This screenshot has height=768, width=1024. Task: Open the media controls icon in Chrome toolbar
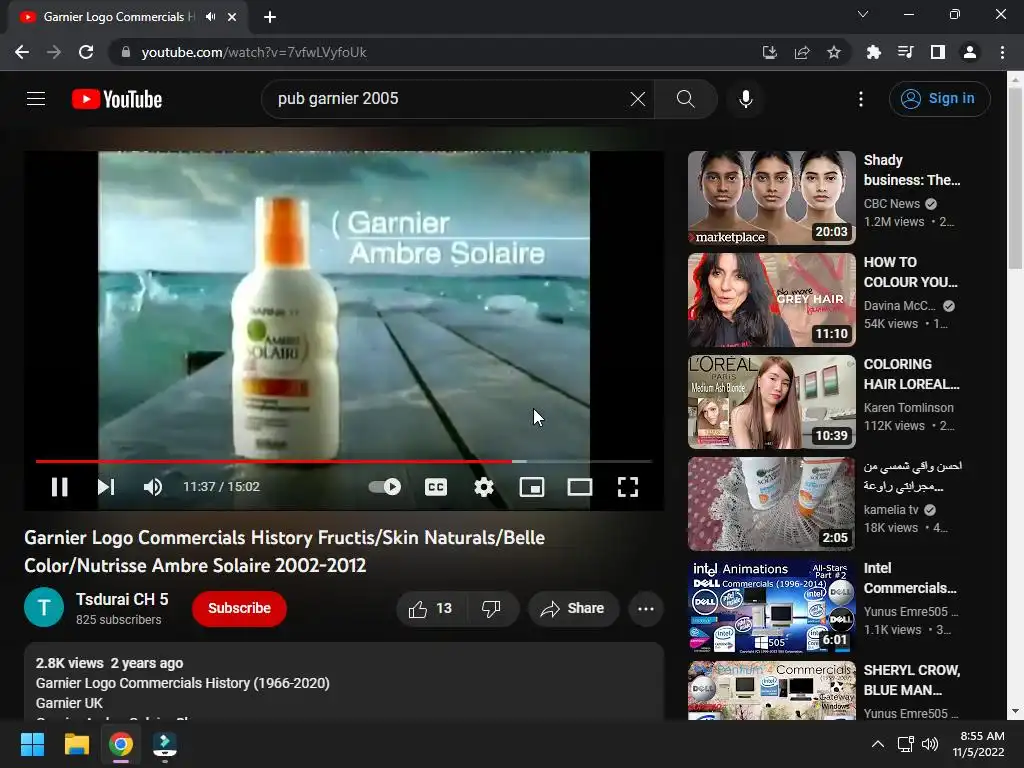coord(906,52)
